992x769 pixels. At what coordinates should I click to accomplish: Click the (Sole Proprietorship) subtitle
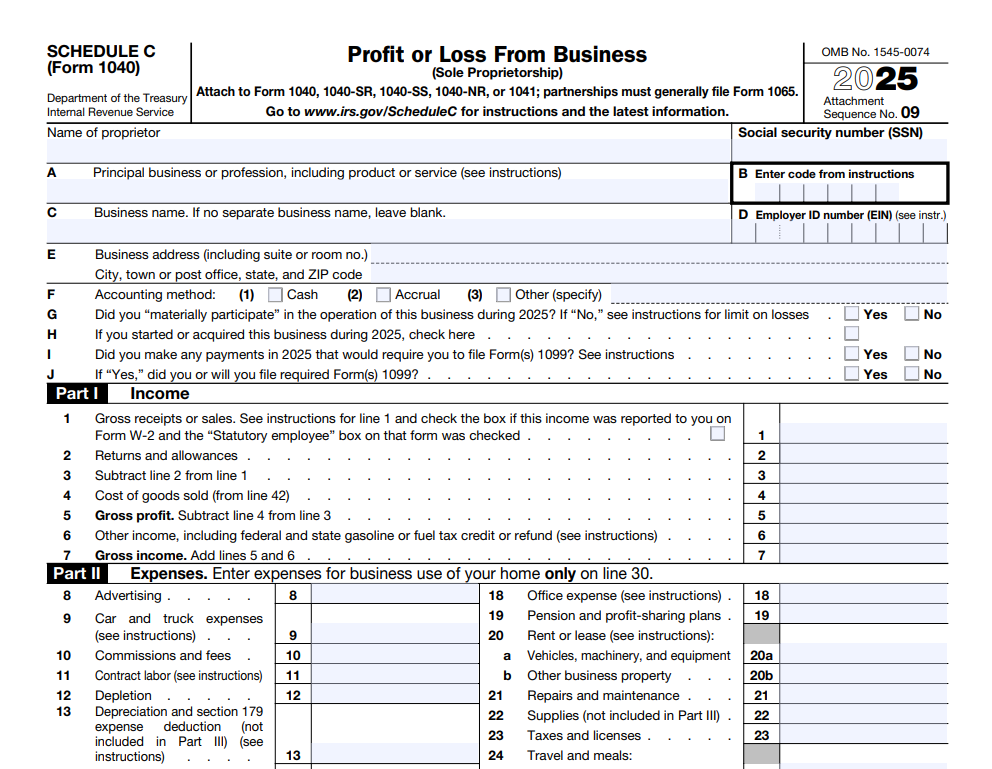coord(497,73)
